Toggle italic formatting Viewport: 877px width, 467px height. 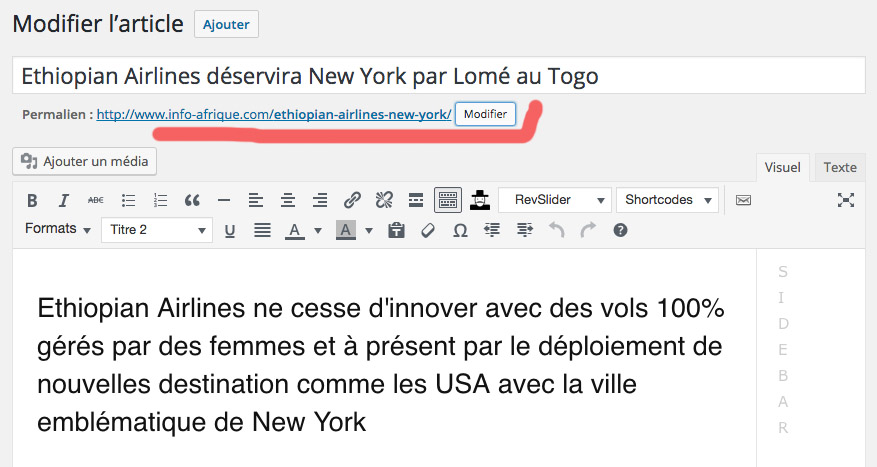click(63, 200)
